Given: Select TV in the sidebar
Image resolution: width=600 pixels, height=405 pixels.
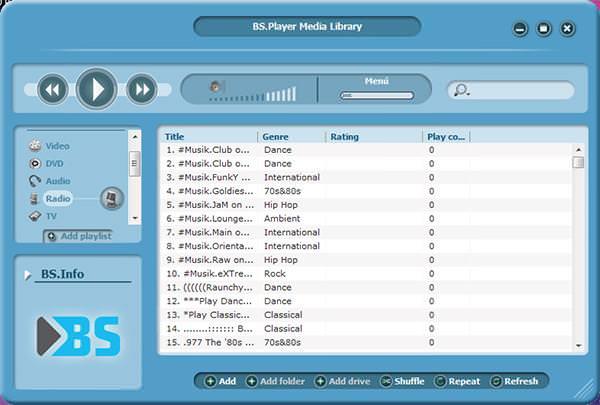Looking at the screenshot, I should pos(51,216).
